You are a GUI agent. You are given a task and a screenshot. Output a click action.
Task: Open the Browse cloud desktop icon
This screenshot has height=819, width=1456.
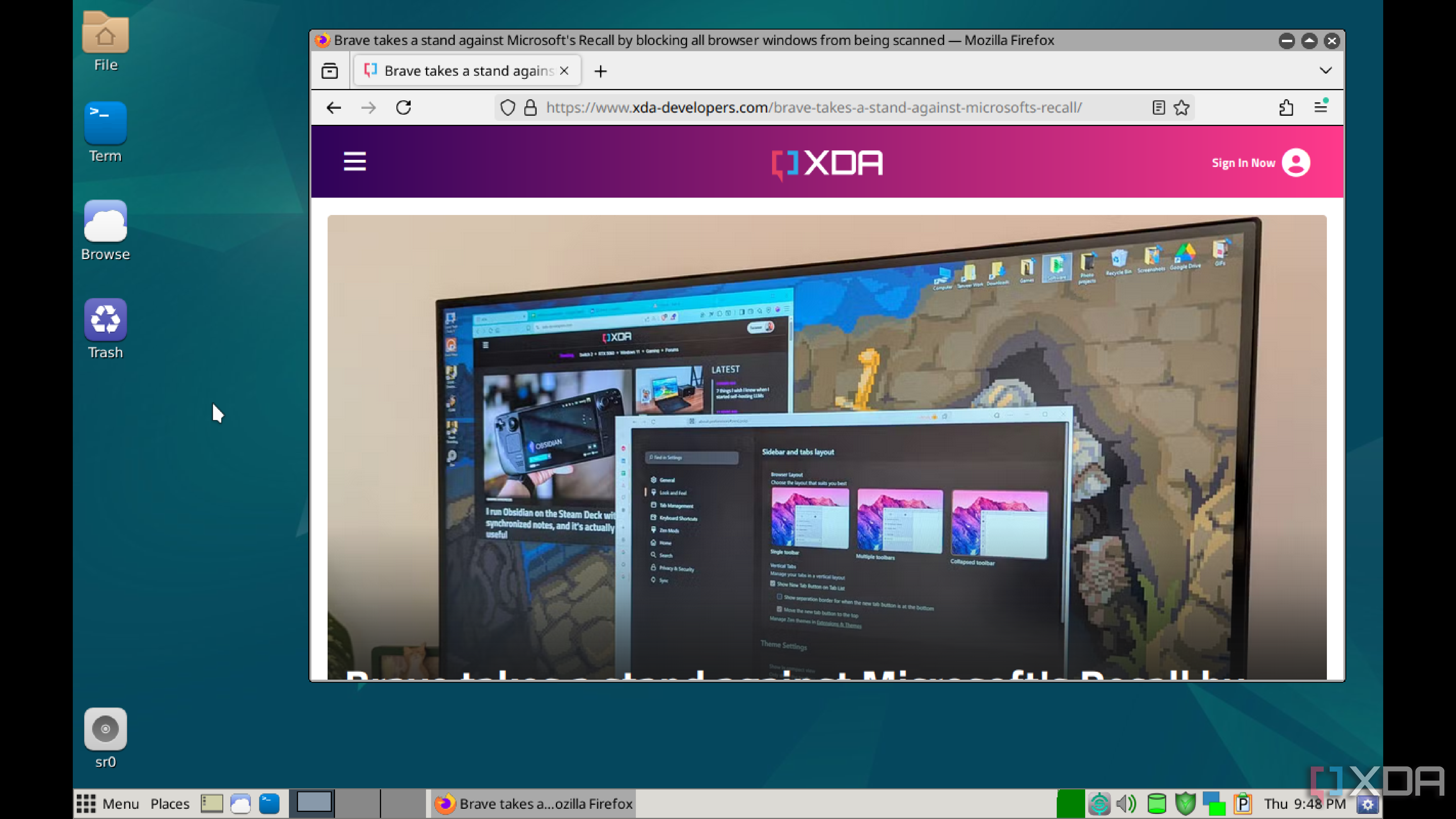[x=105, y=231]
